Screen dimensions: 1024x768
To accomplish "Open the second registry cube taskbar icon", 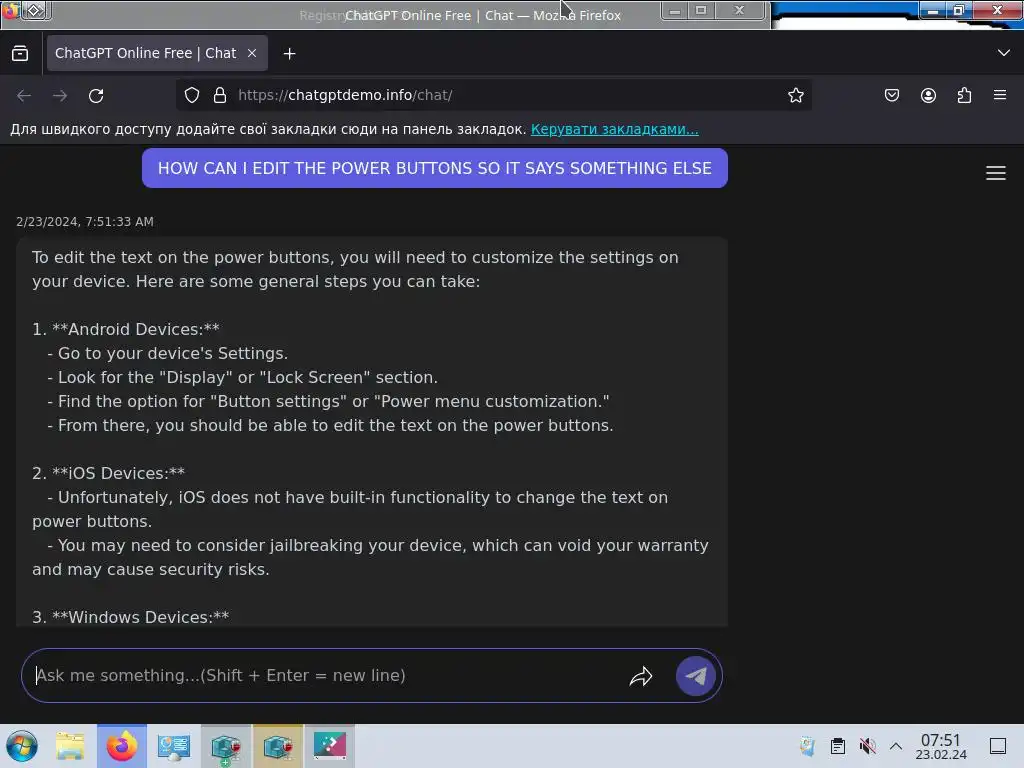I will [x=278, y=746].
